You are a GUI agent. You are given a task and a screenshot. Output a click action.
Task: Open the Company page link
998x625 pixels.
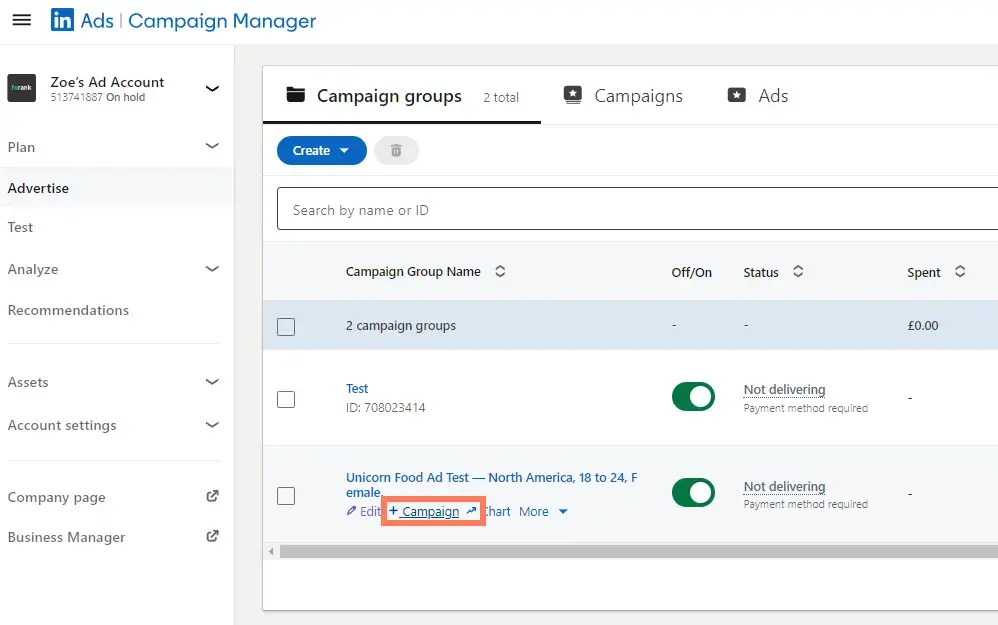[x=57, y=497]
